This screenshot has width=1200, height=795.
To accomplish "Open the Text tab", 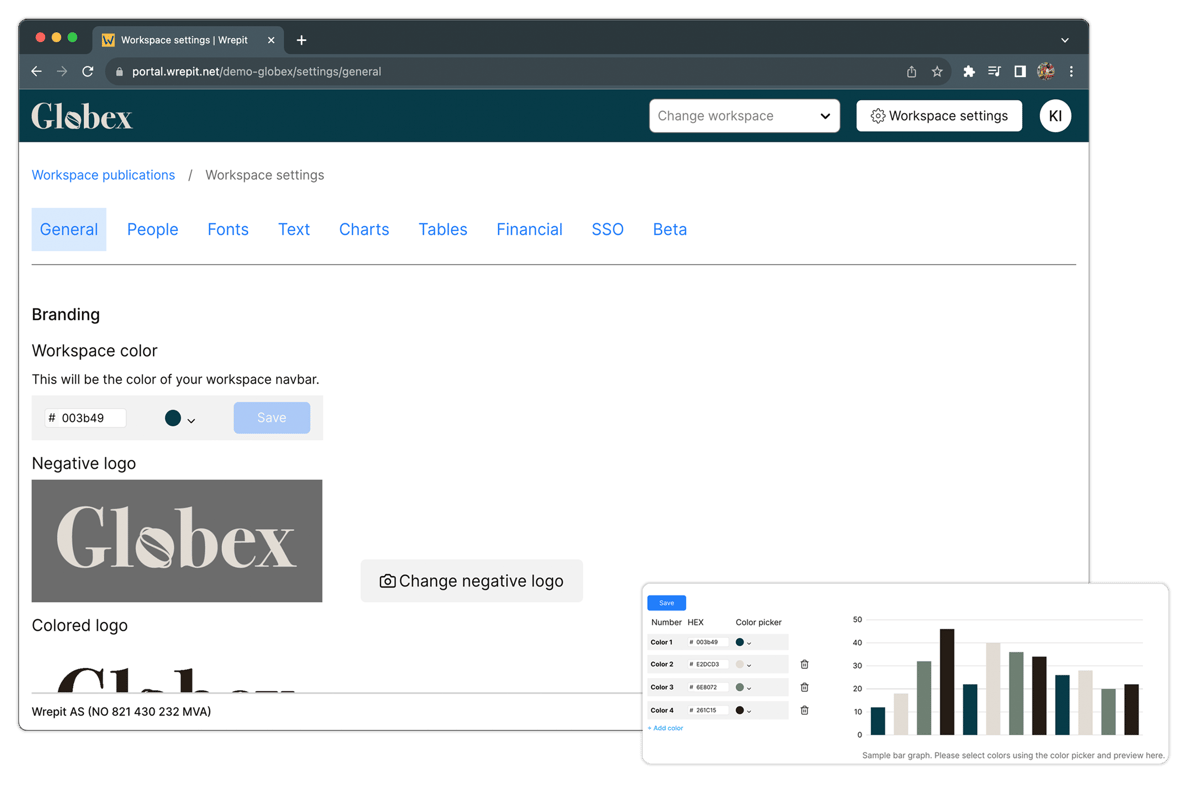I will 294,229.
